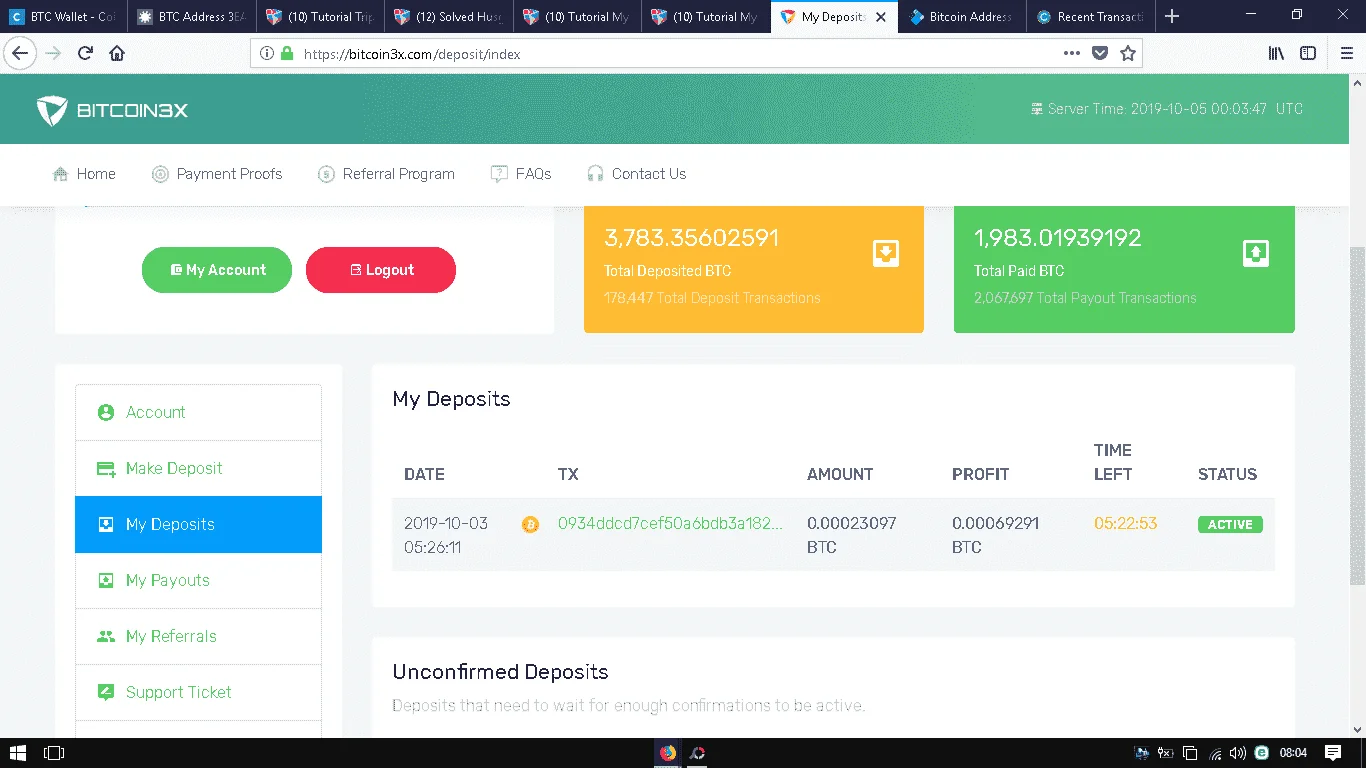Click the green My Account button
1366x768 pixels.
217,270
